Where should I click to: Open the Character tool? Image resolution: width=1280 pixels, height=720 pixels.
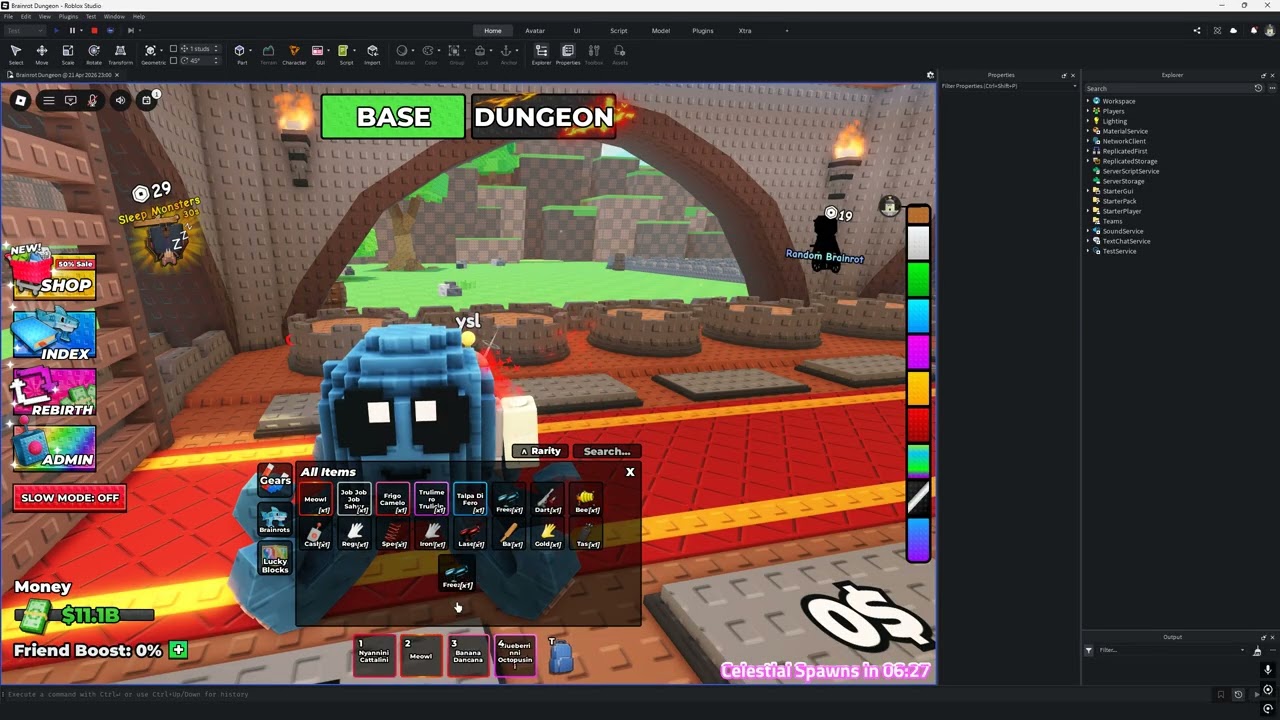click(294, 54)
